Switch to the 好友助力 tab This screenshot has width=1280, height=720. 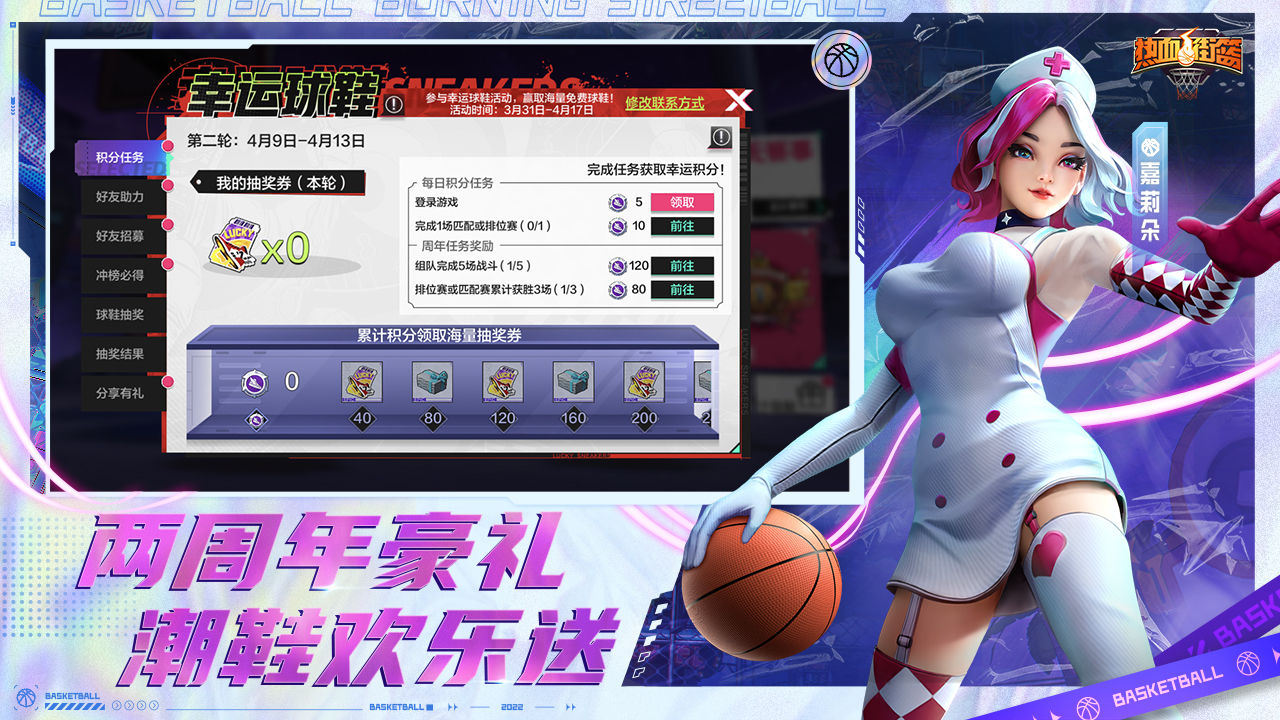click(x=121, y=196)
